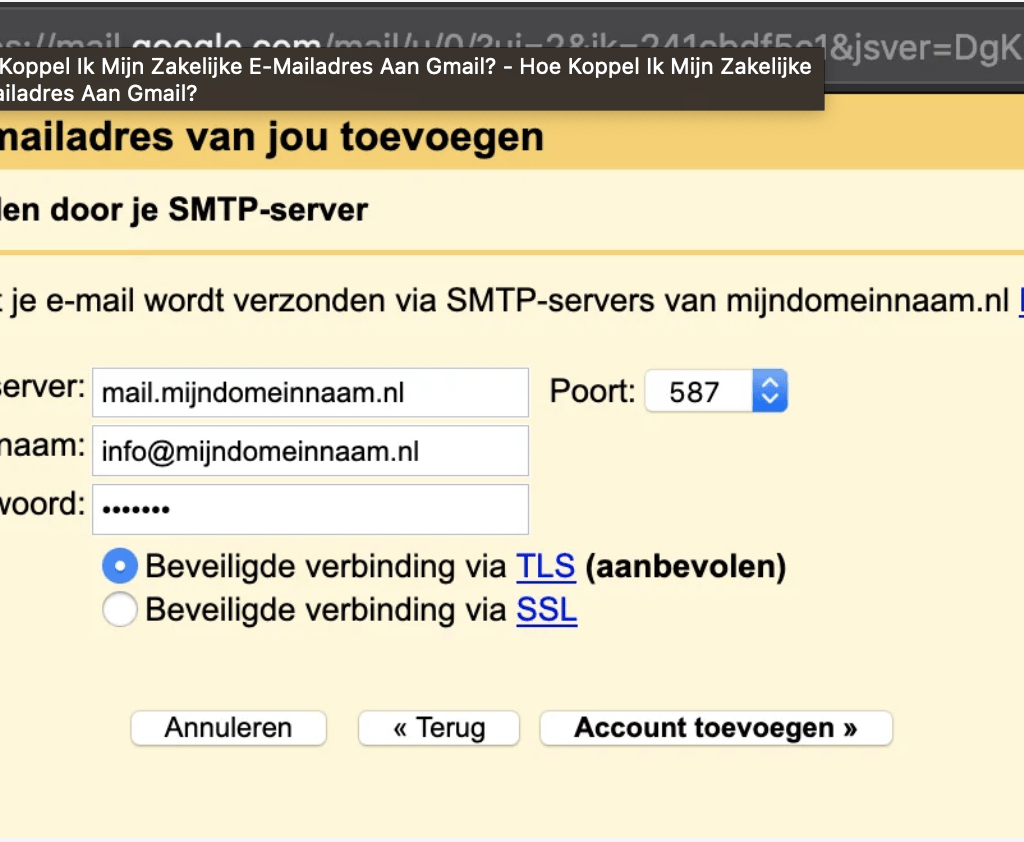The image size is (1024, 842).
Task: Click the blue chevron arrows on port selector
Action: coord(769,391)
